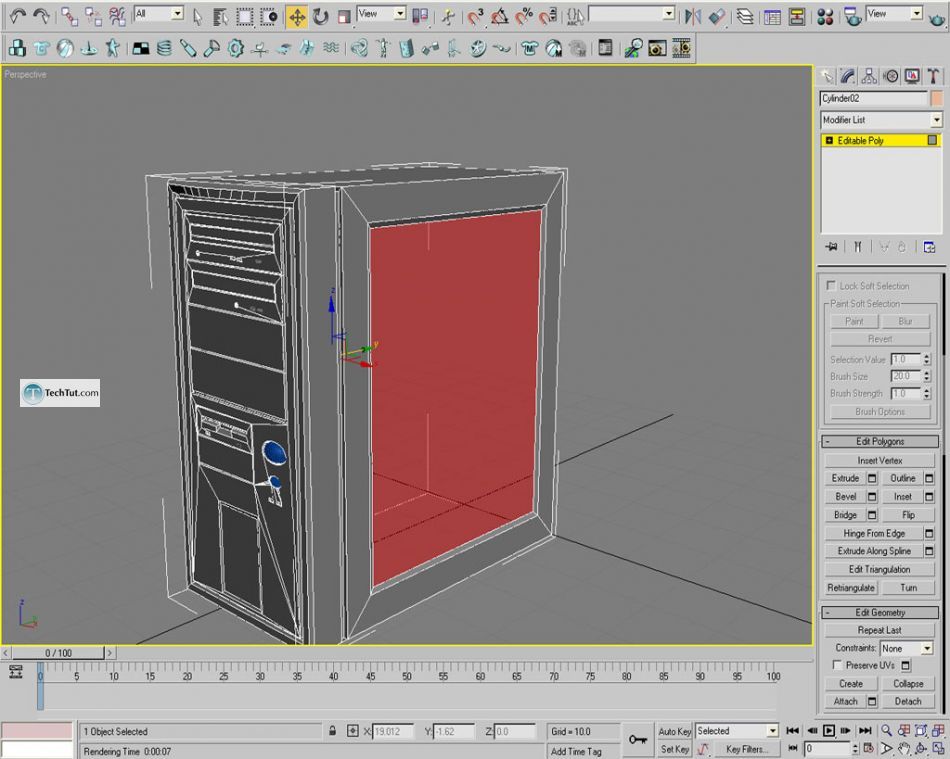Click the Detach button
Image resolution: width=950 pixels, height=759 pixels.
[x=908, y=701]
